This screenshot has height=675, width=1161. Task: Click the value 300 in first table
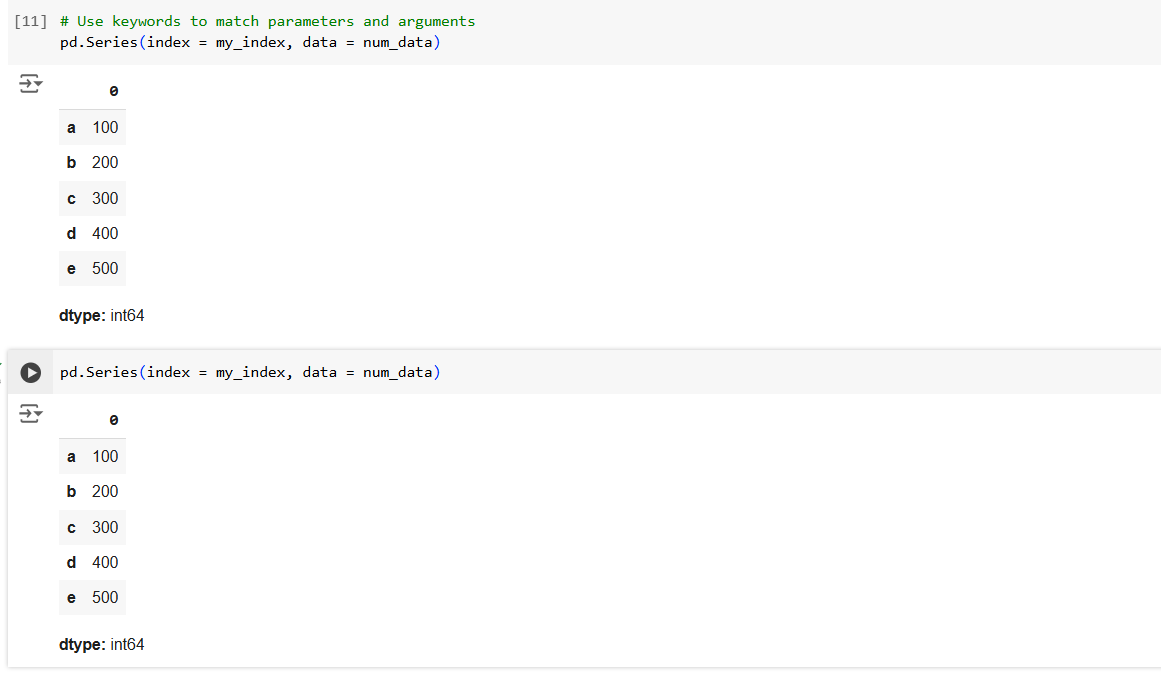(105, 198)
